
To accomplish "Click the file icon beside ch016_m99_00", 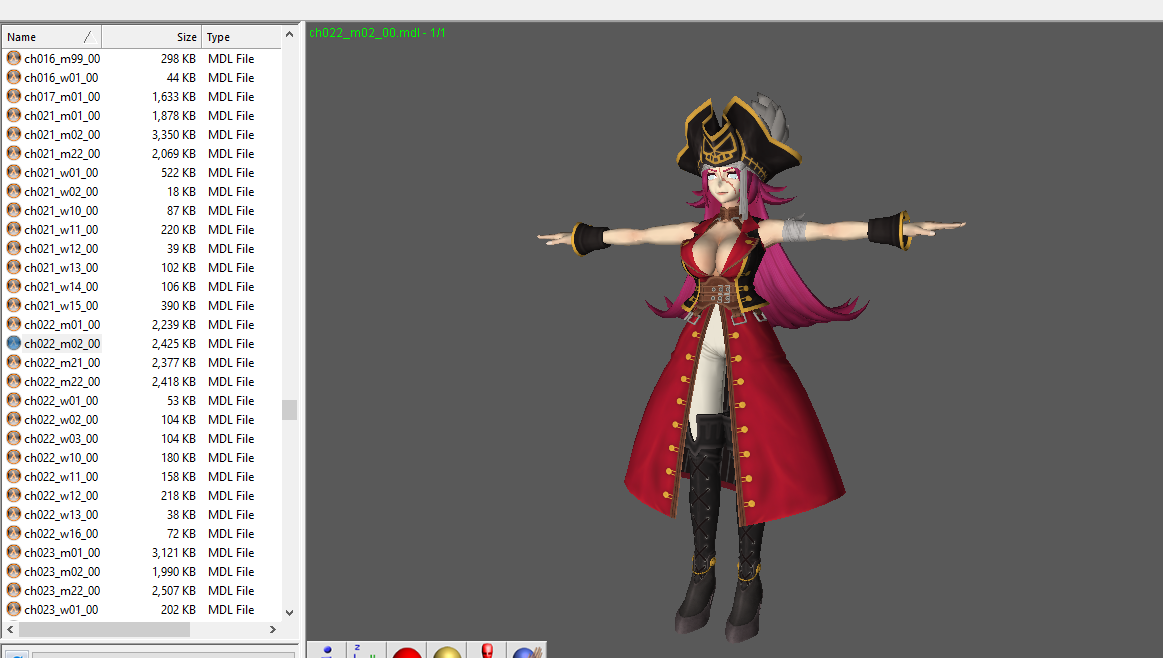I will coord(13,58).
